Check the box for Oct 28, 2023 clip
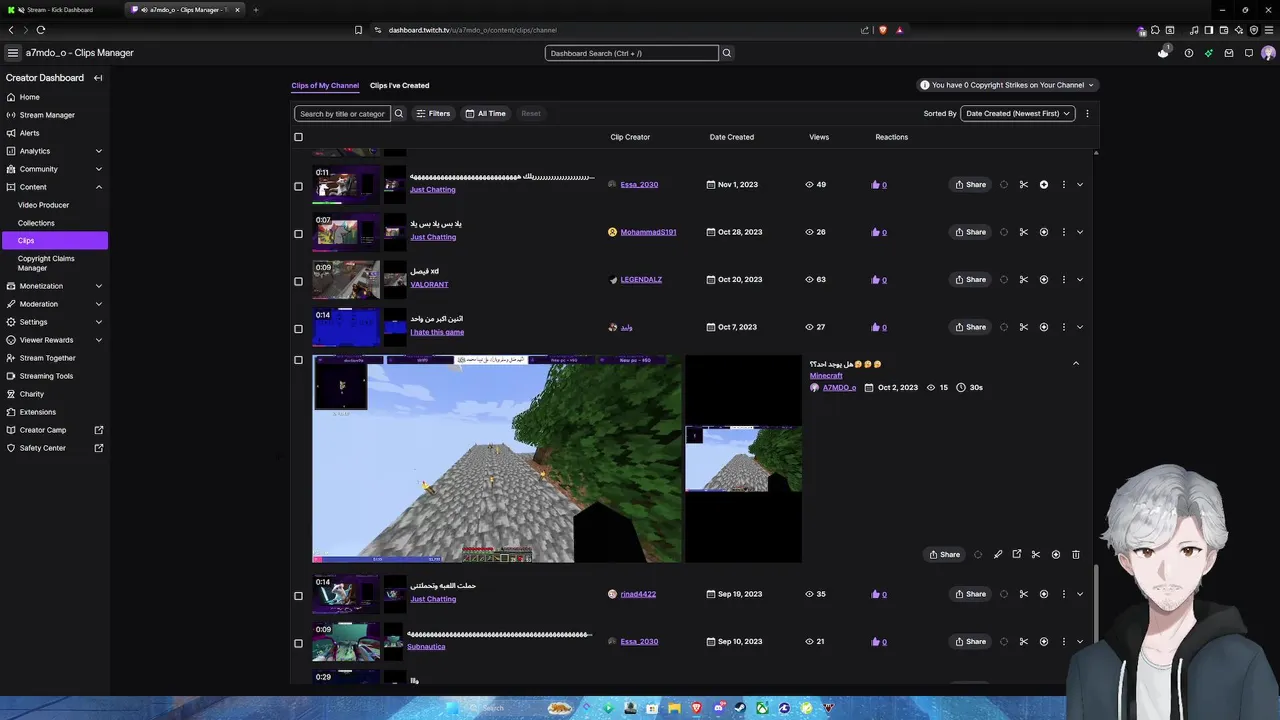Image resolution: width=1280 pixels, height=720 pixels. (x=298, y=234)
